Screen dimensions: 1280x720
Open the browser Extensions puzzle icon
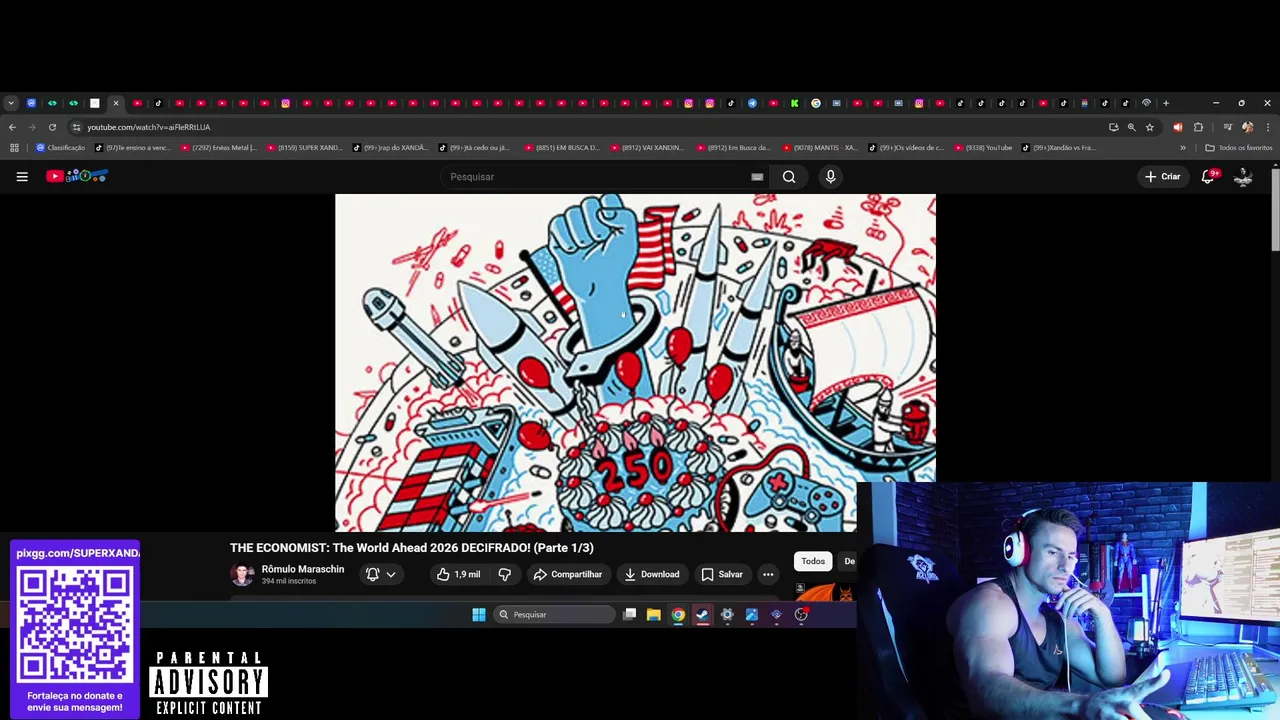click(x=1198, y=127)
